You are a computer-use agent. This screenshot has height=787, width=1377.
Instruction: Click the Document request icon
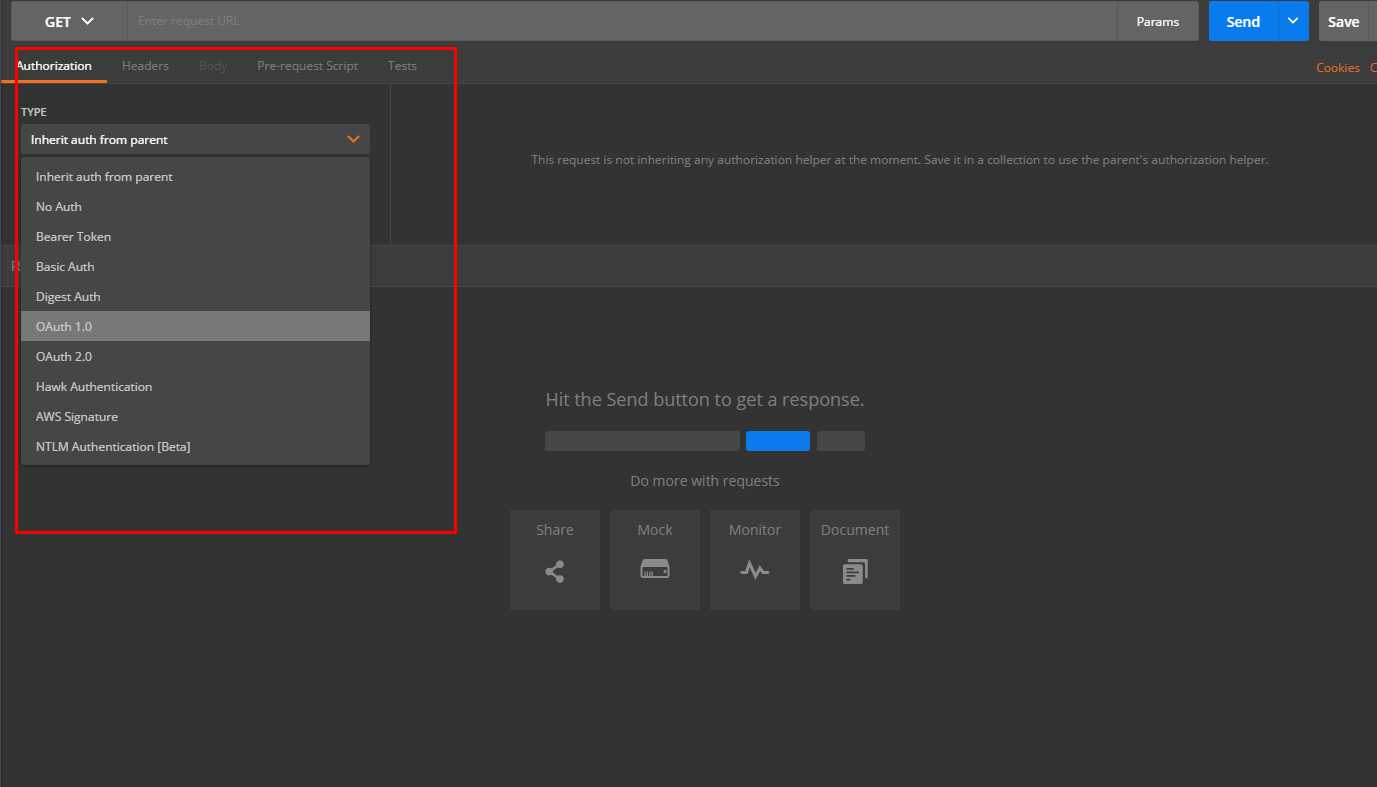(854, 560)
